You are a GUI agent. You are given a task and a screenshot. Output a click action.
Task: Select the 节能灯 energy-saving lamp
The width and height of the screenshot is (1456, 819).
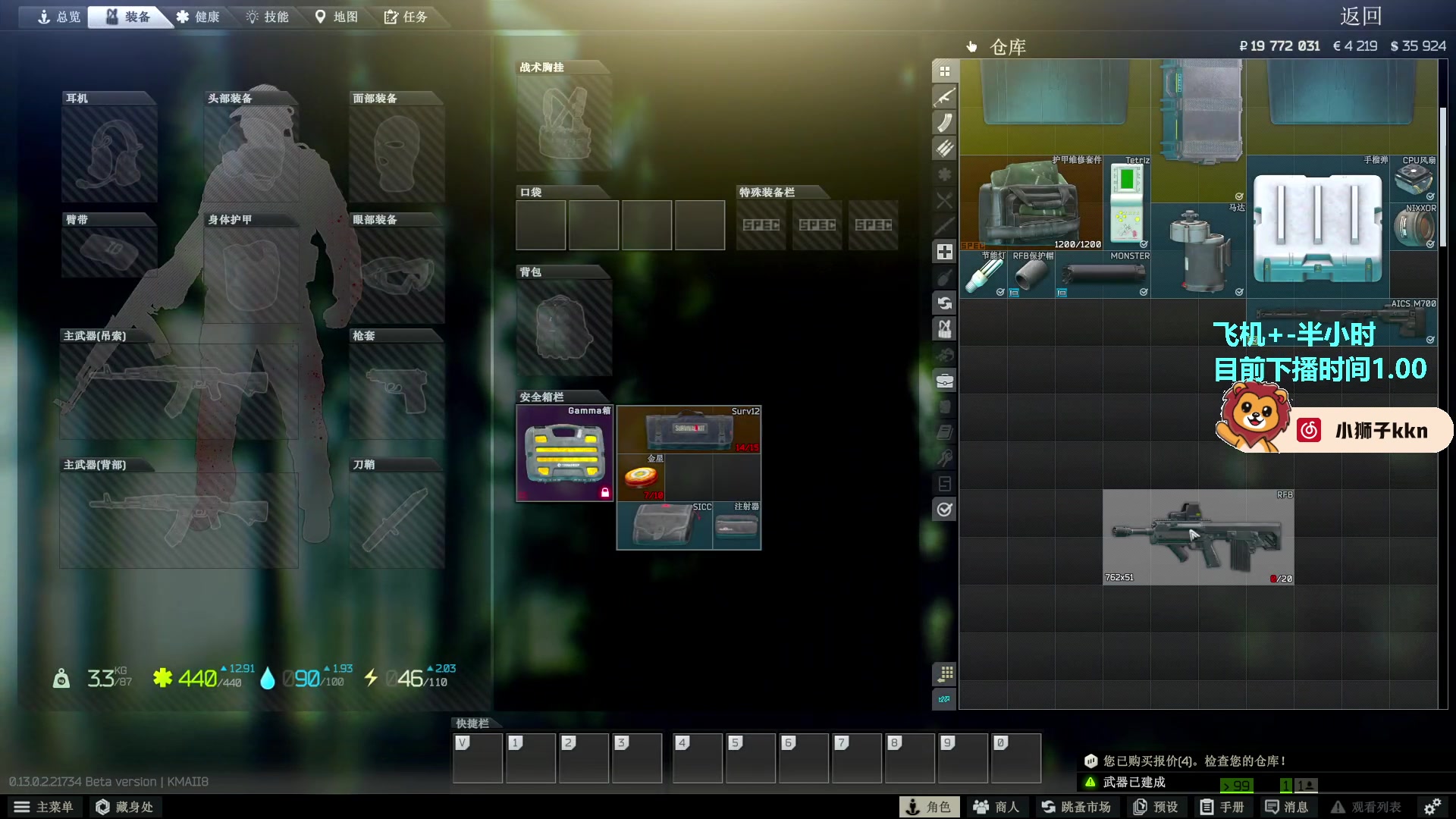click(984, 275)
